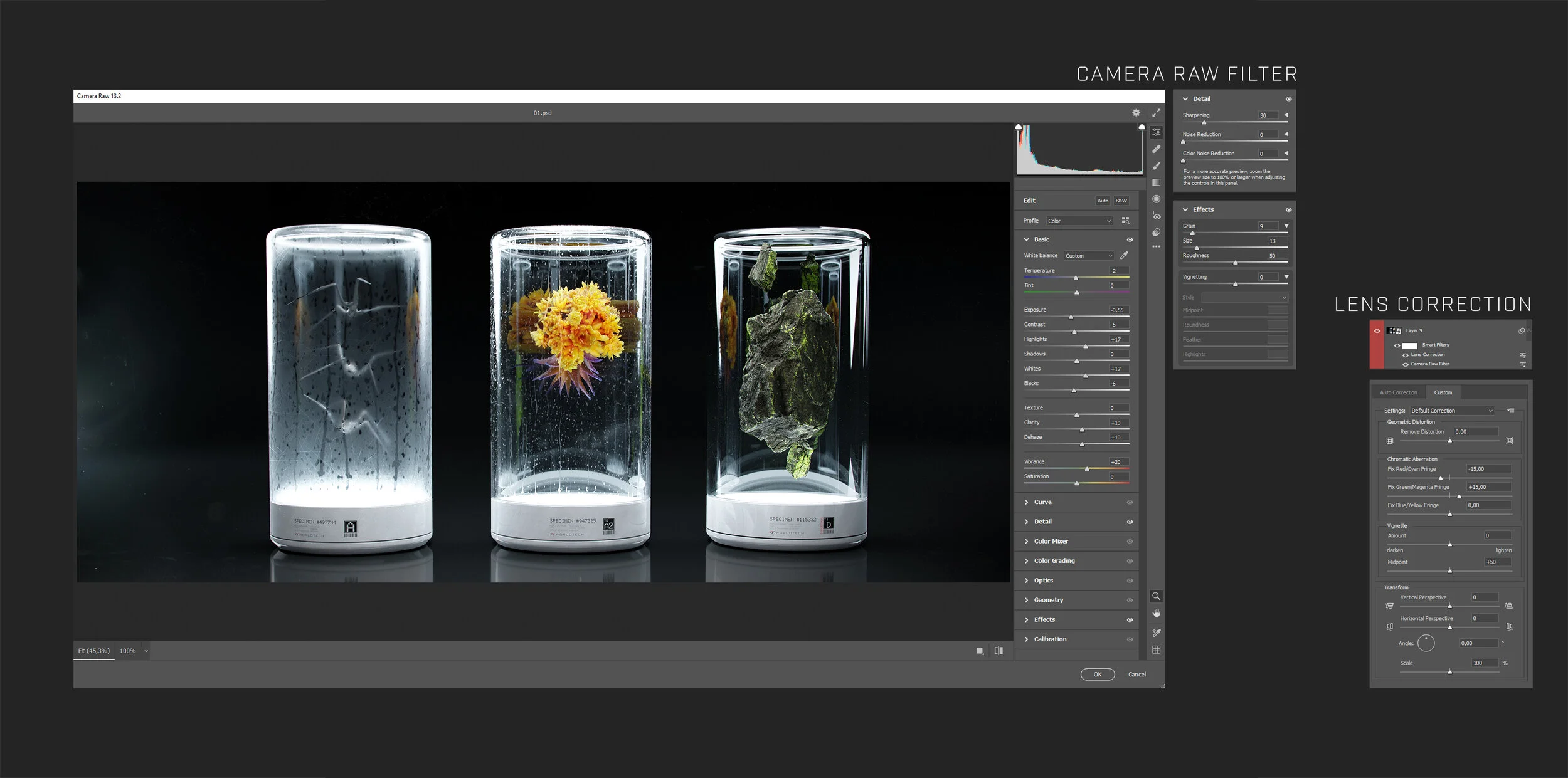Adjust the Exposure slider
This screenshot has height=778, width=1568.
(1071, 317)
